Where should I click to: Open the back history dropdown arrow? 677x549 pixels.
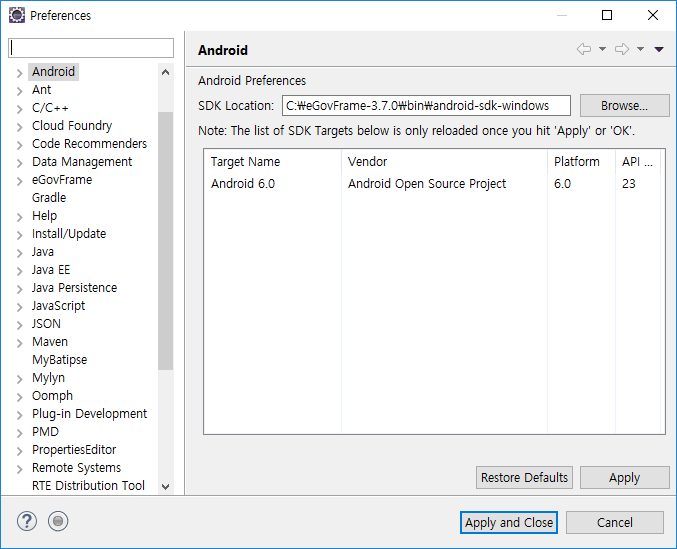pyautogui.click(x=602, y=49)
